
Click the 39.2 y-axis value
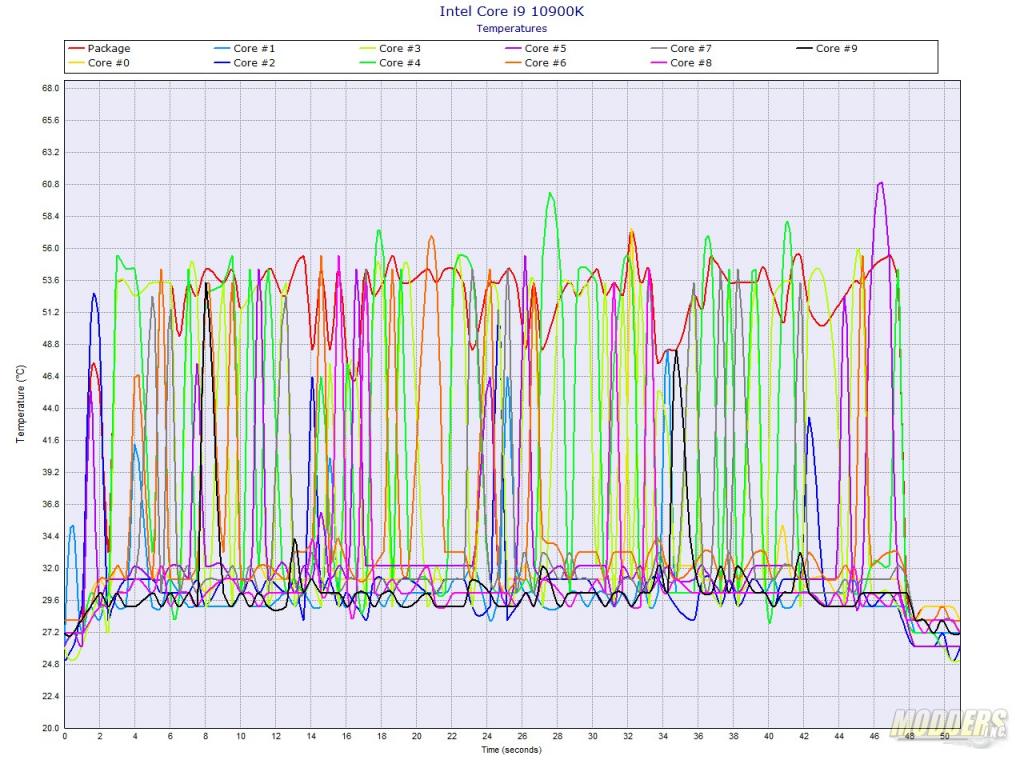click(51, 472)
